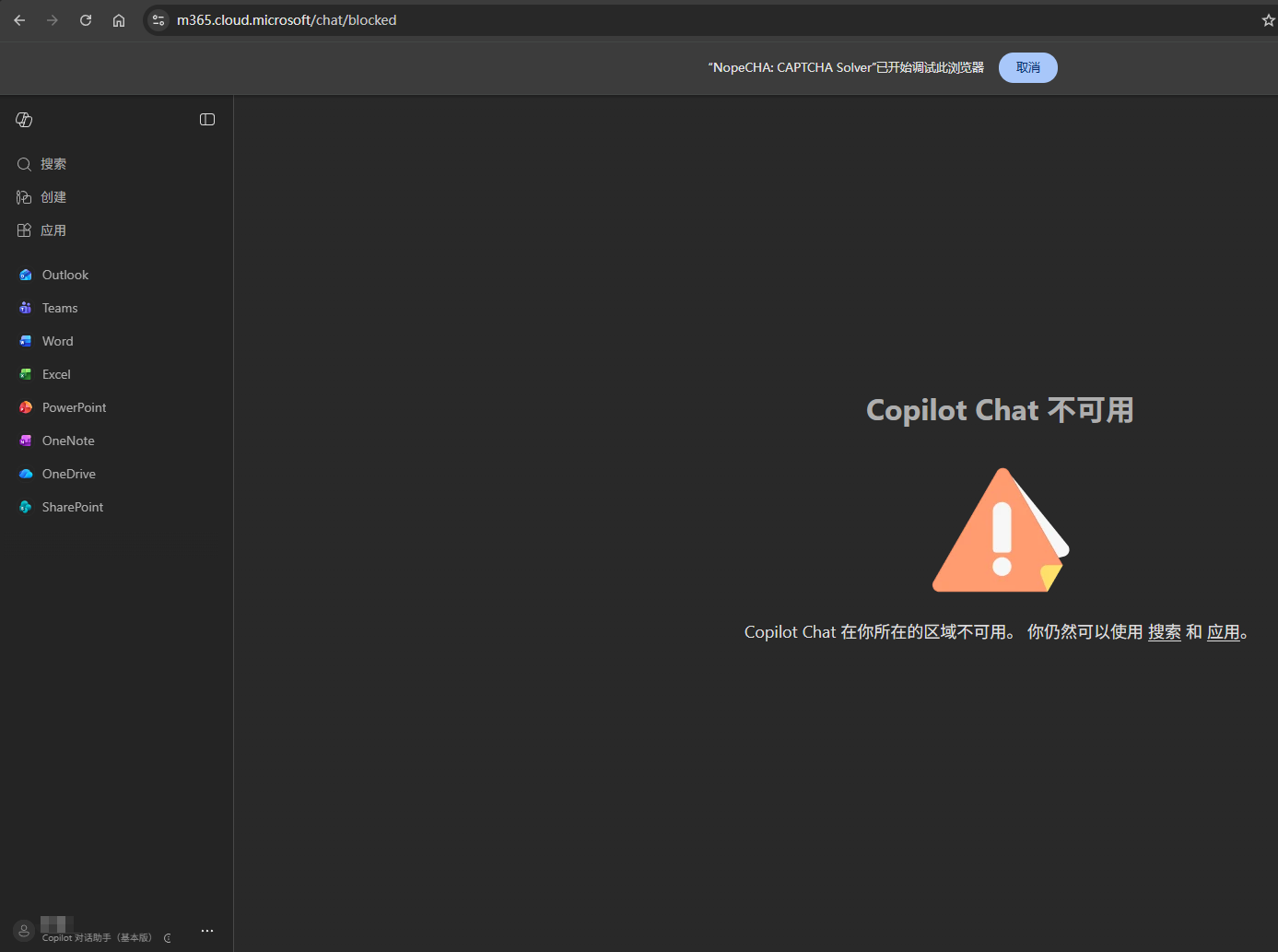Click the orange warning triangle image
Screen dimensions: 1278x952
tap(1001, 530)
